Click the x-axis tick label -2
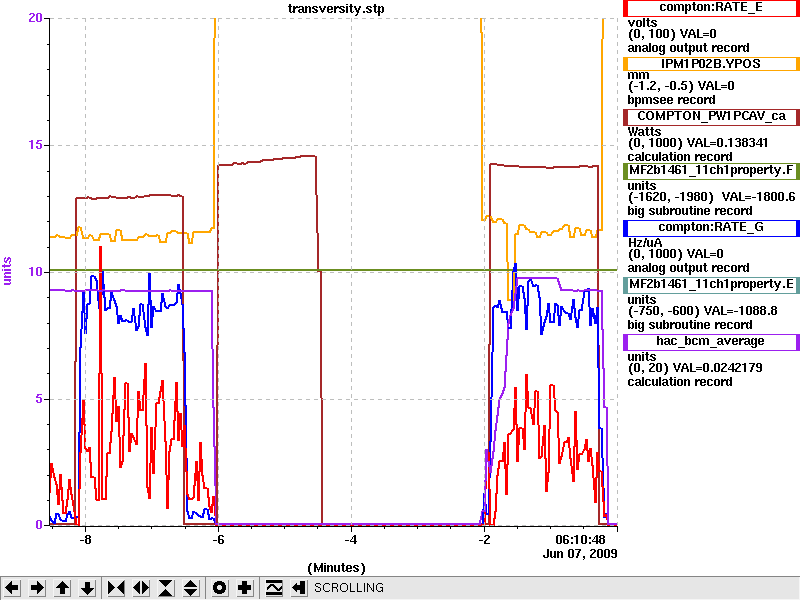The image size is (800, 600). [484, 540]
